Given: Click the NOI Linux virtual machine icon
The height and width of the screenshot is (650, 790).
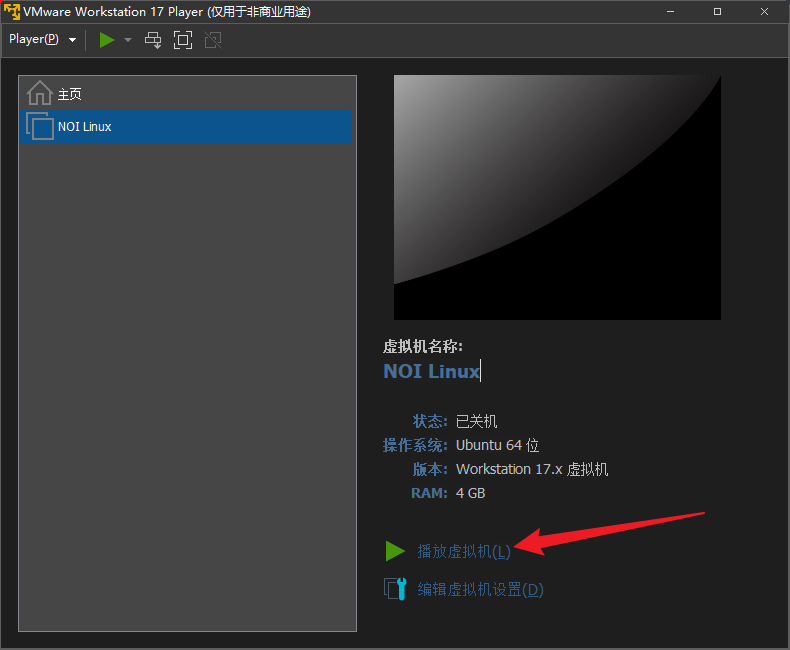Looking at the screenshot, I should click(x=39, y=127).
